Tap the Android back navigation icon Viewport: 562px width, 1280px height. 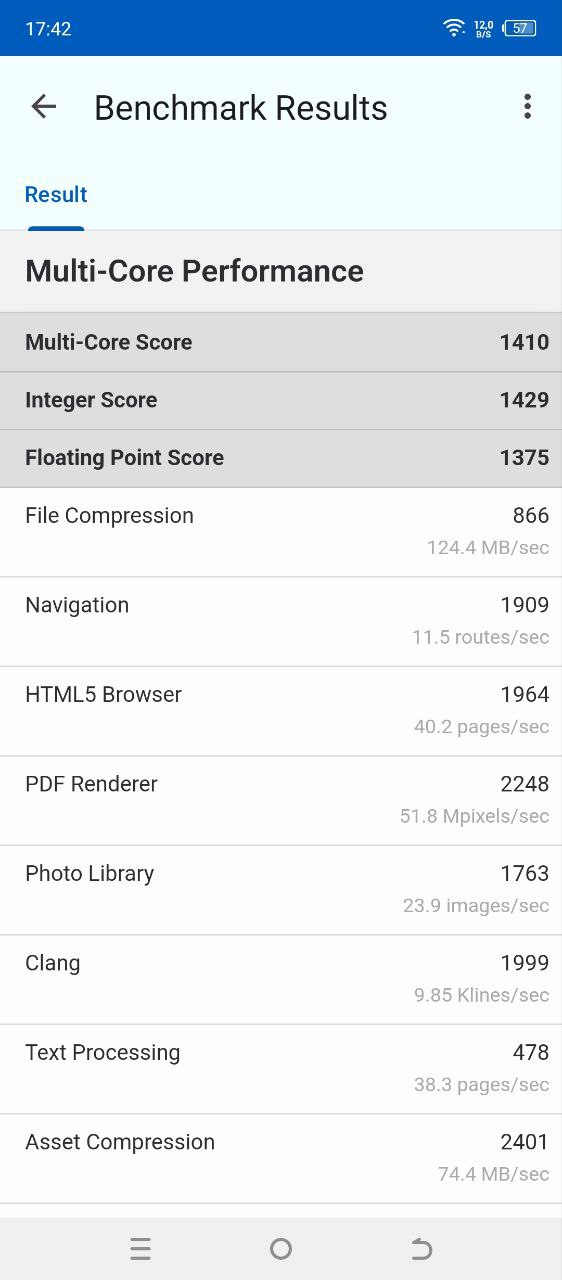[x=421, y=1248]
